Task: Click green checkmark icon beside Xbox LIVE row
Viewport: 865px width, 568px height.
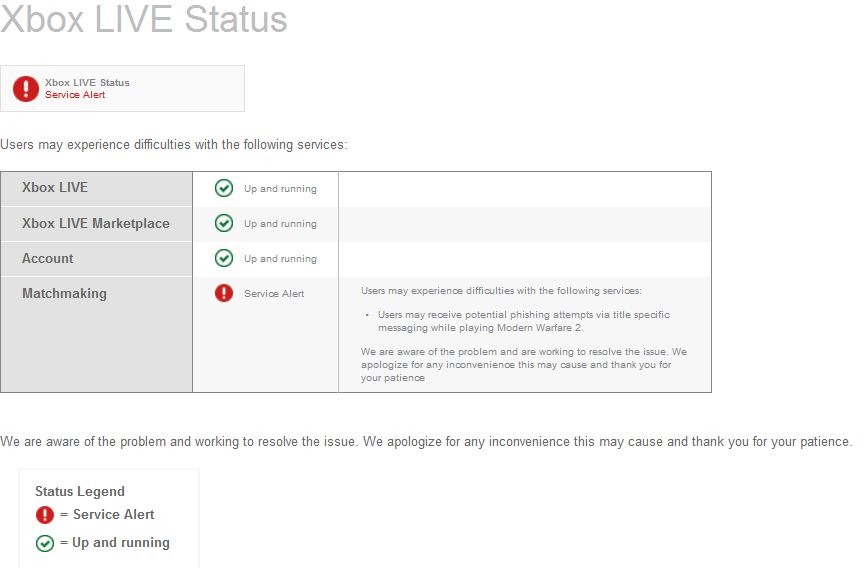Action: (224, 188)
